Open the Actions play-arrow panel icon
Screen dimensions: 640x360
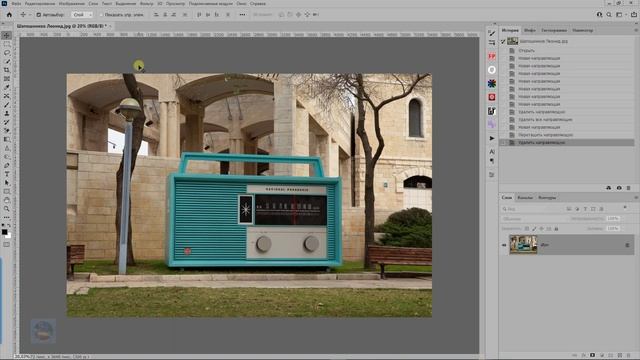pos(492,138)
